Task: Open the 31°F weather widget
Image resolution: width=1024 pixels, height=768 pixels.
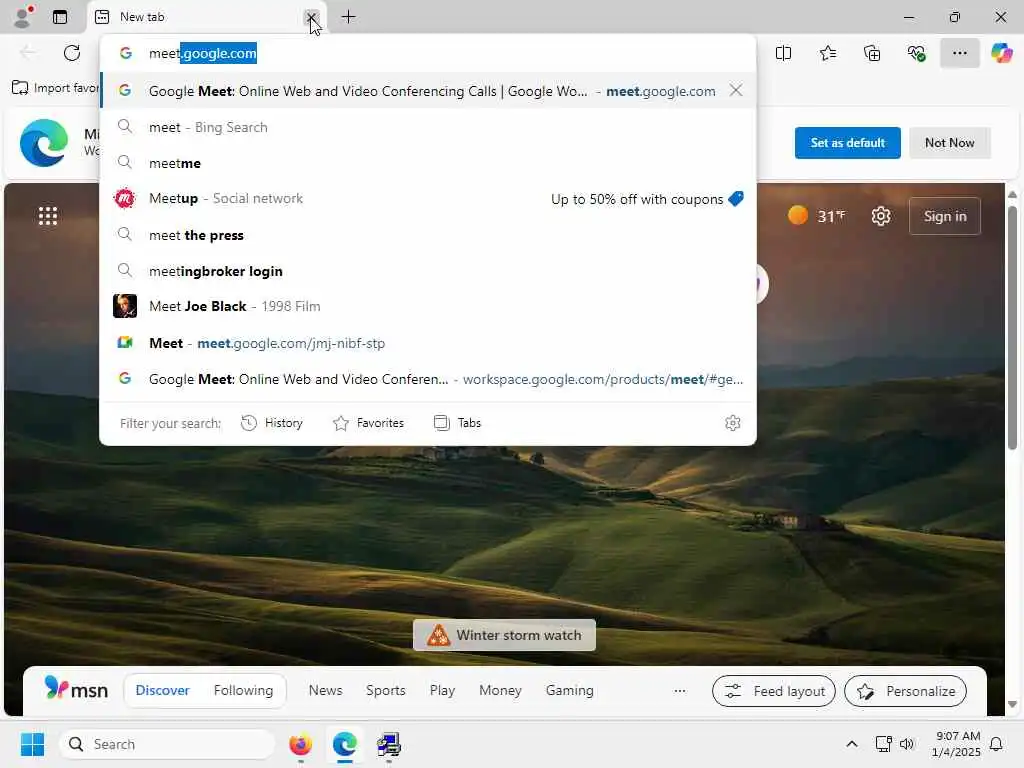Action: coord(817,216)
